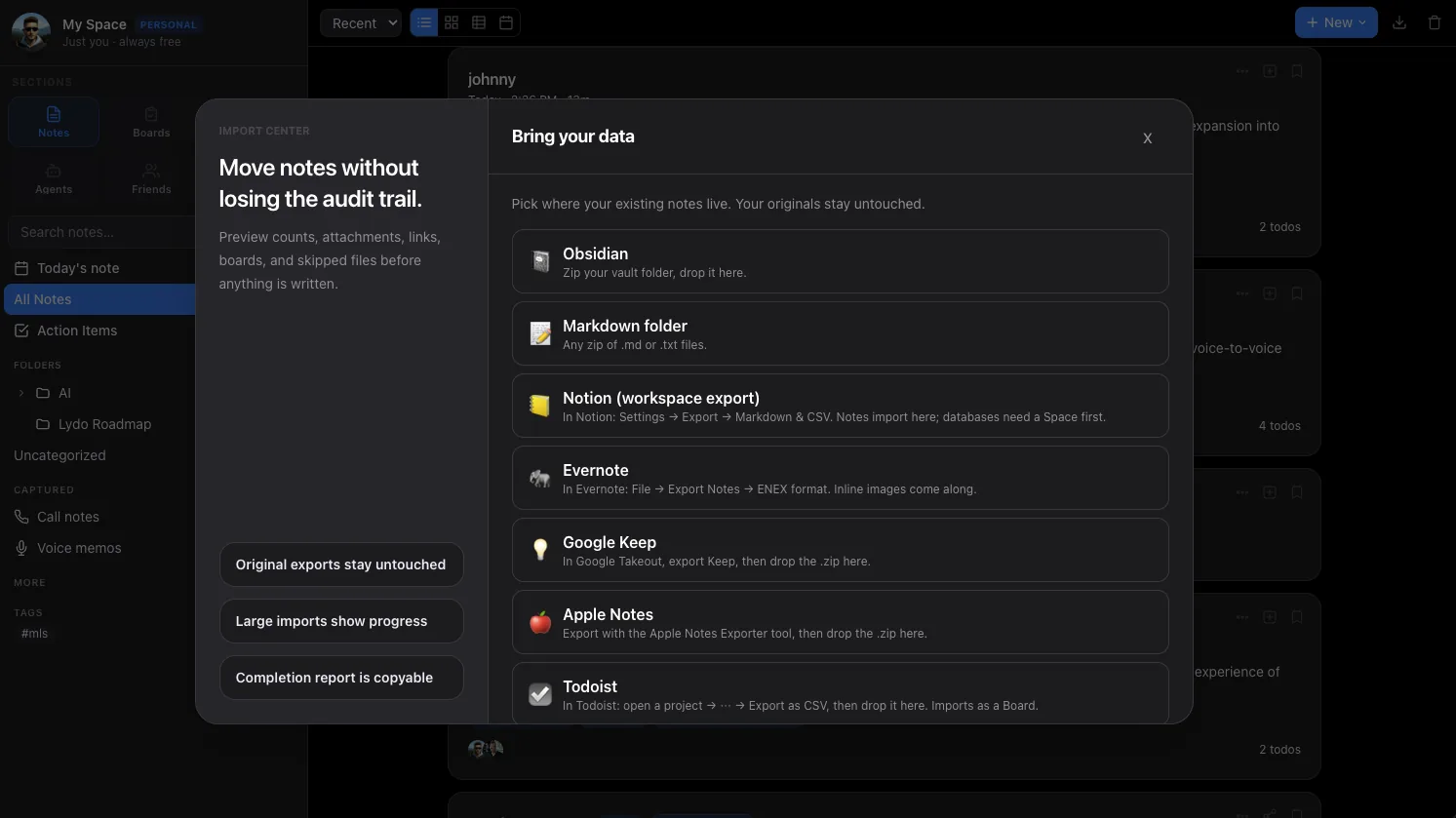Bookmark the note with 4 todos
The height and width of the screenshot is (818, 1456).
pyautogui.click(x=1297, y=293)
